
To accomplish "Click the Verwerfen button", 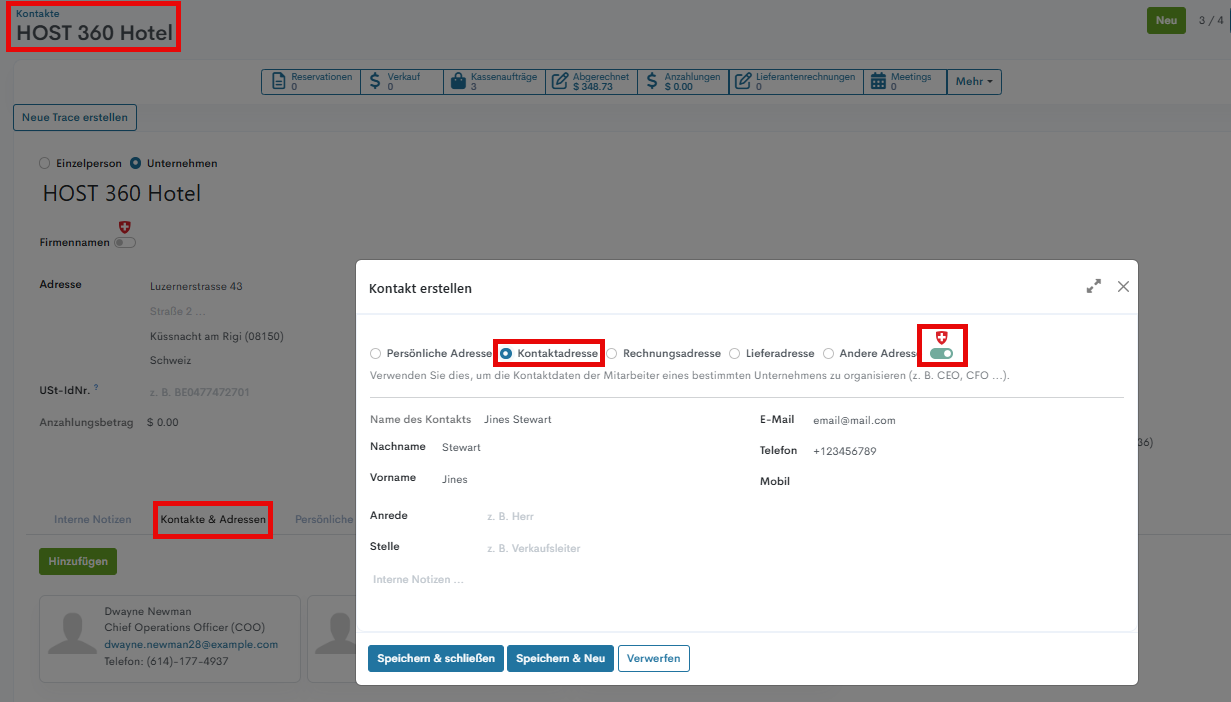I will coord(654,658).
